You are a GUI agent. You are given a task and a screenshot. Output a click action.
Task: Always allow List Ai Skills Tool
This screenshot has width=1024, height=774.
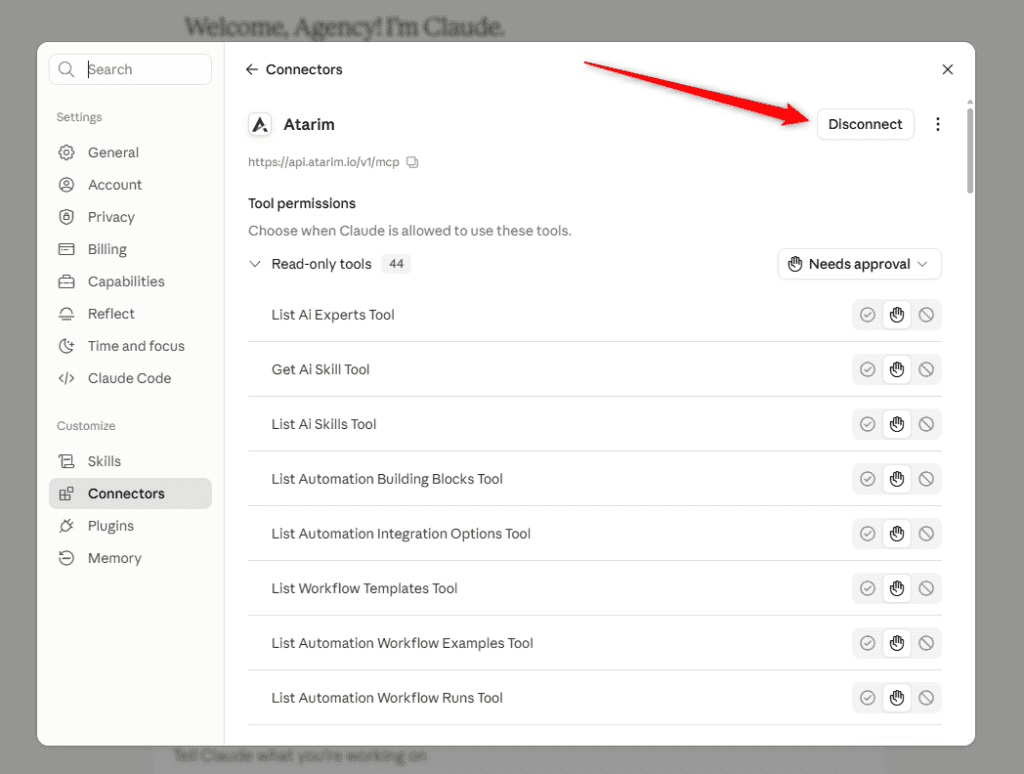pos(867,425)
